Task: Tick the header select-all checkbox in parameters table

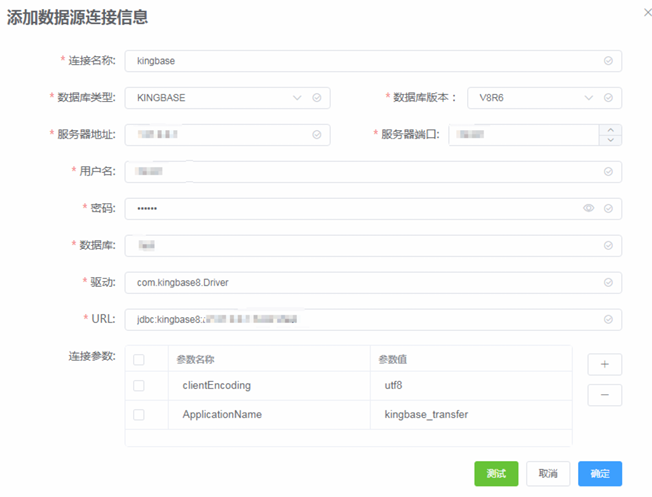Action: 139,360
